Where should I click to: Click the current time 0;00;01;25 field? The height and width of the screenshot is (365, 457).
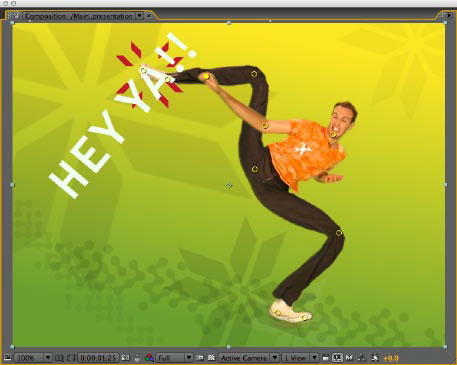99,358
